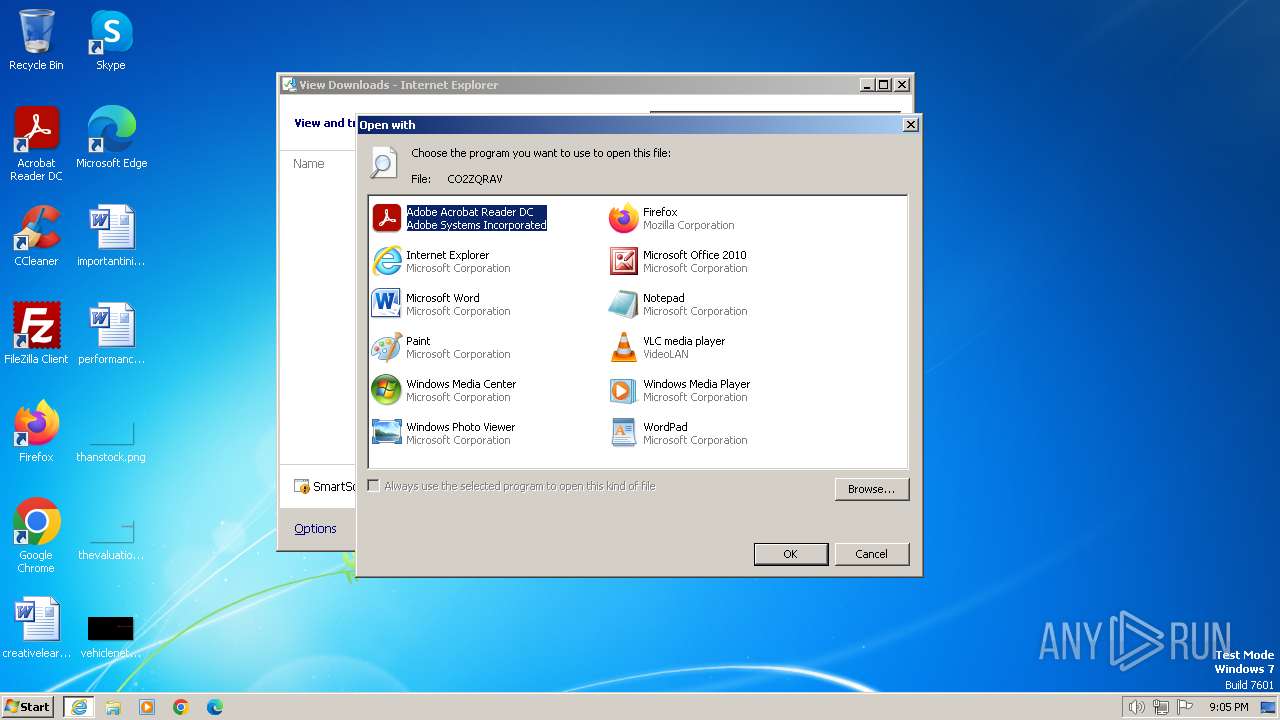Click the Mozilla Corporation publisher text
The height and width of the screenshot is (720, 1280).
pos(688,226)
